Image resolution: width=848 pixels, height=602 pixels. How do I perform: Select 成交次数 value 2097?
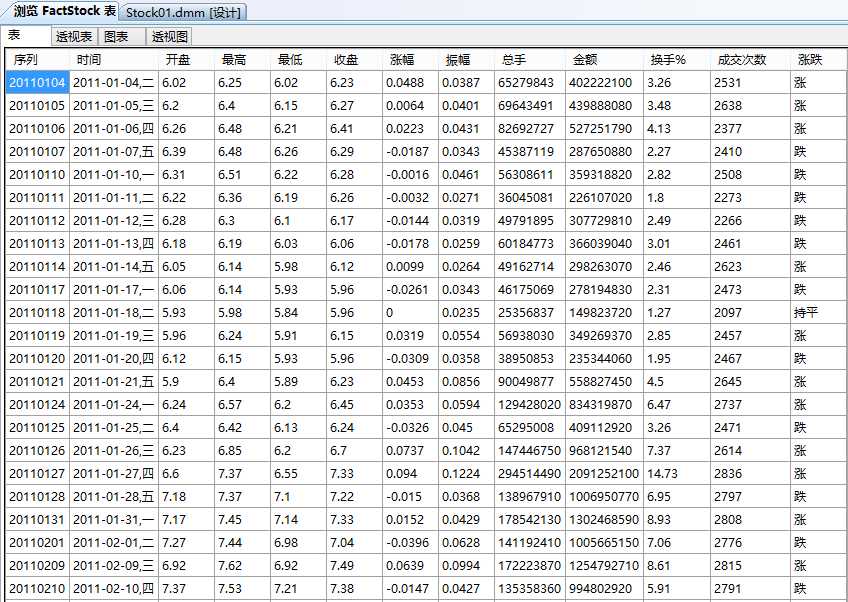click(751, 313)
